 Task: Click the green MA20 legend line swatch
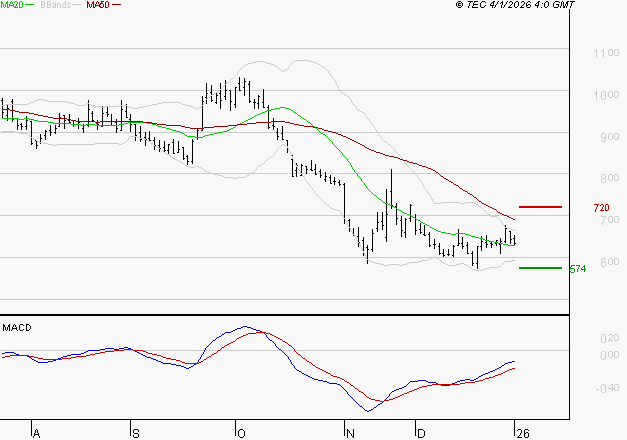31,6
